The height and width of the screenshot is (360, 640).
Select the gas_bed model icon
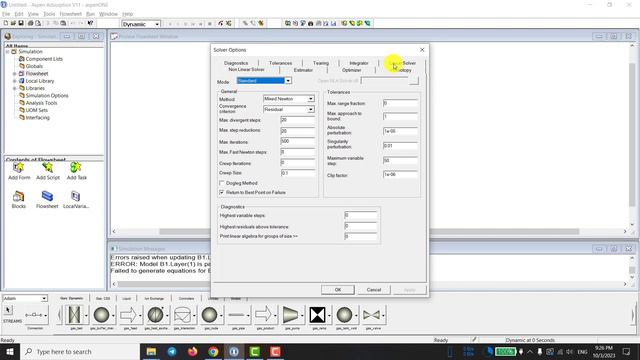[x=74, y=315]
